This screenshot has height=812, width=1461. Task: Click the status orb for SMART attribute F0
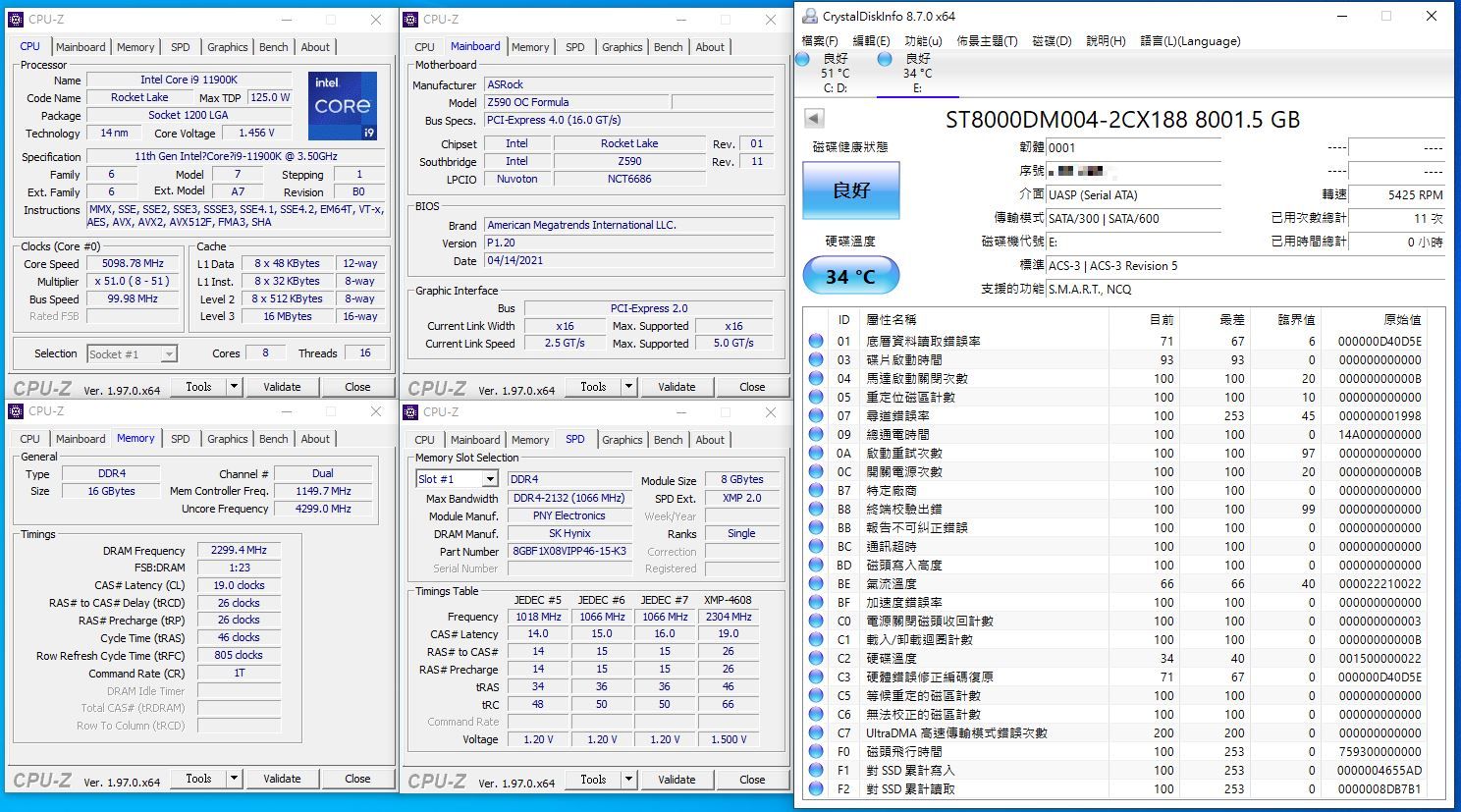[x=816, y=751]
